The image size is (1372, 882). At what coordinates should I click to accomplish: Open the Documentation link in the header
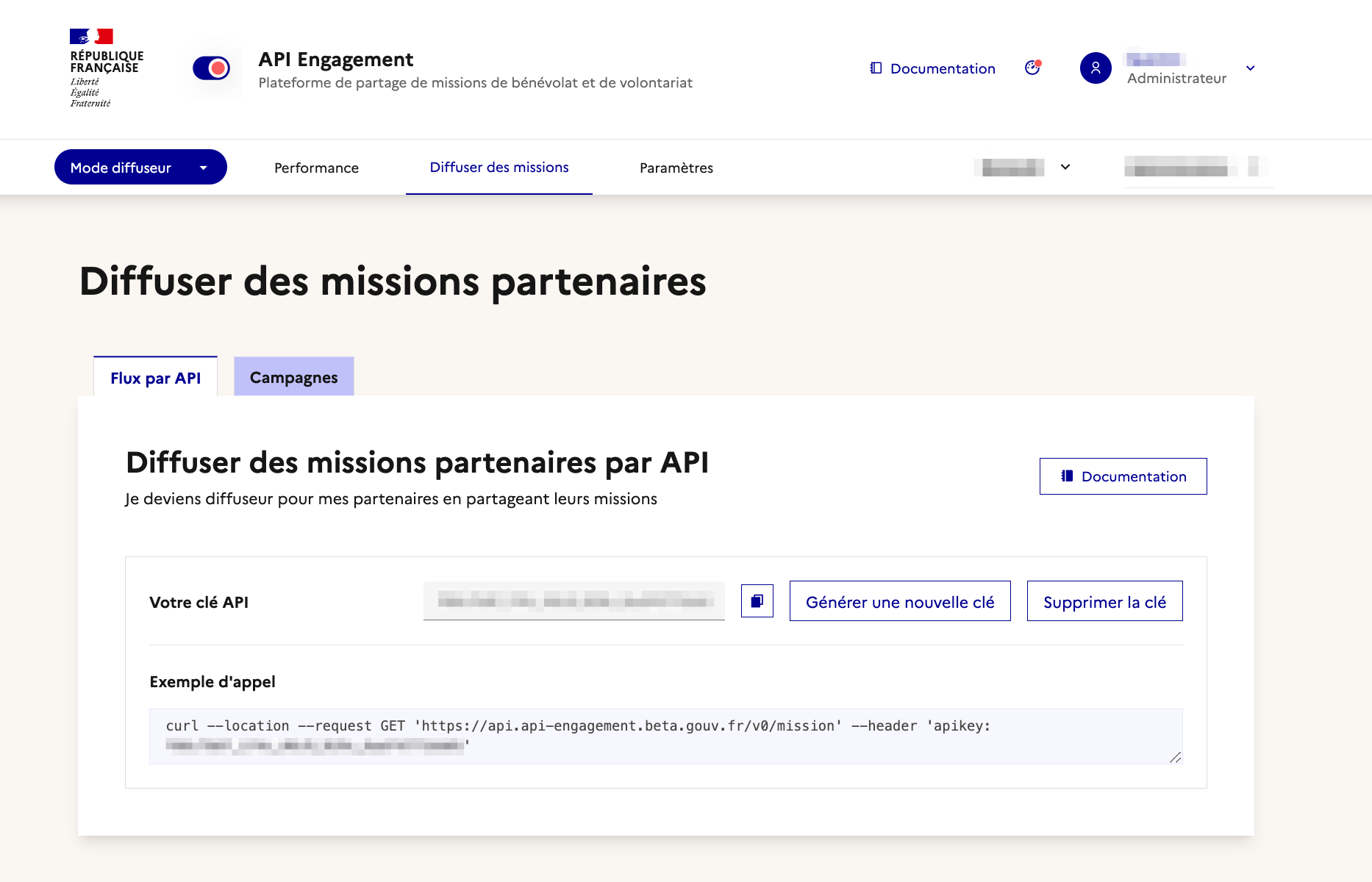pos(932,68)
